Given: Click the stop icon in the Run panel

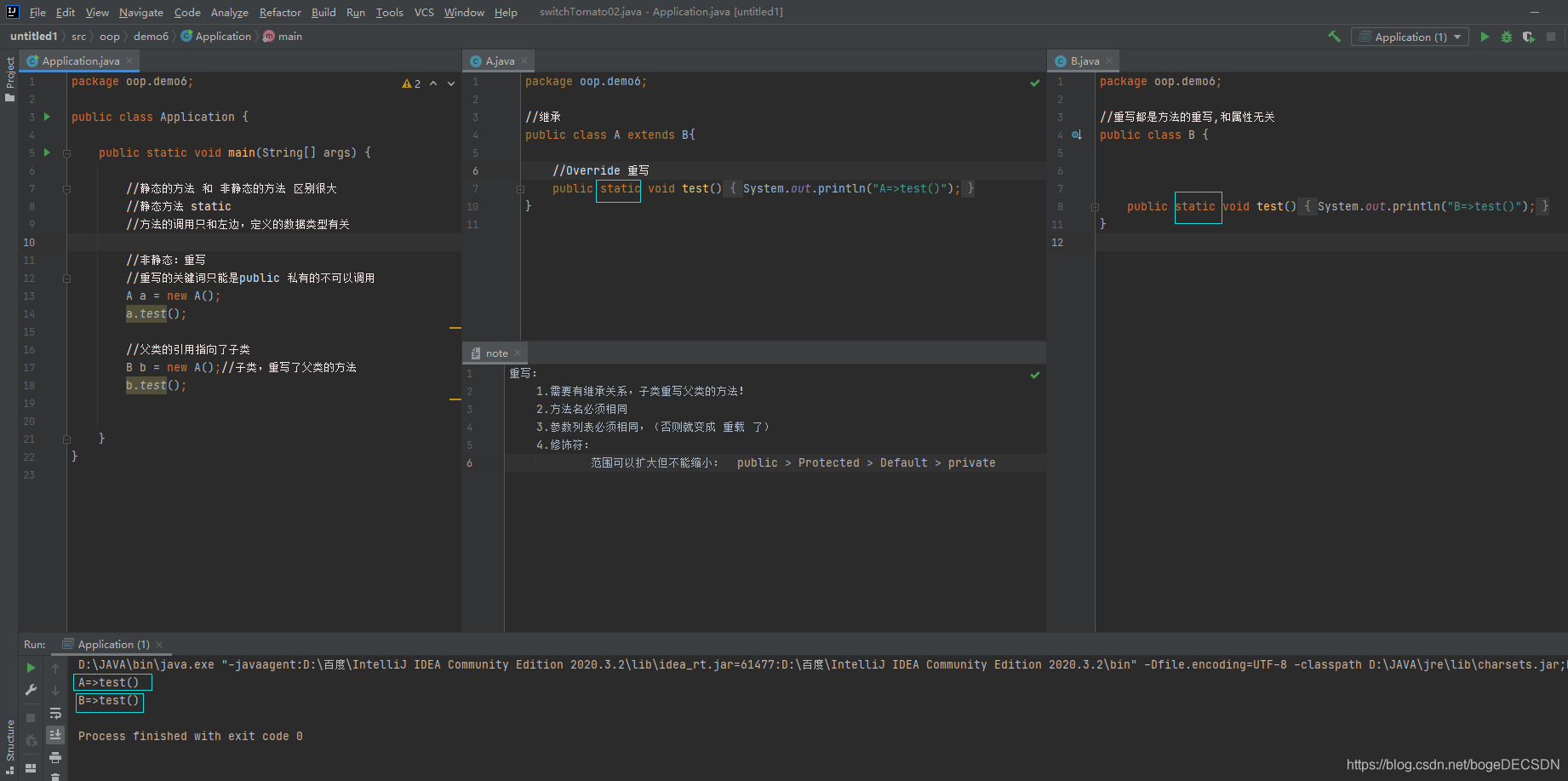Looking at the screenshot, I should tap(31, 718).
